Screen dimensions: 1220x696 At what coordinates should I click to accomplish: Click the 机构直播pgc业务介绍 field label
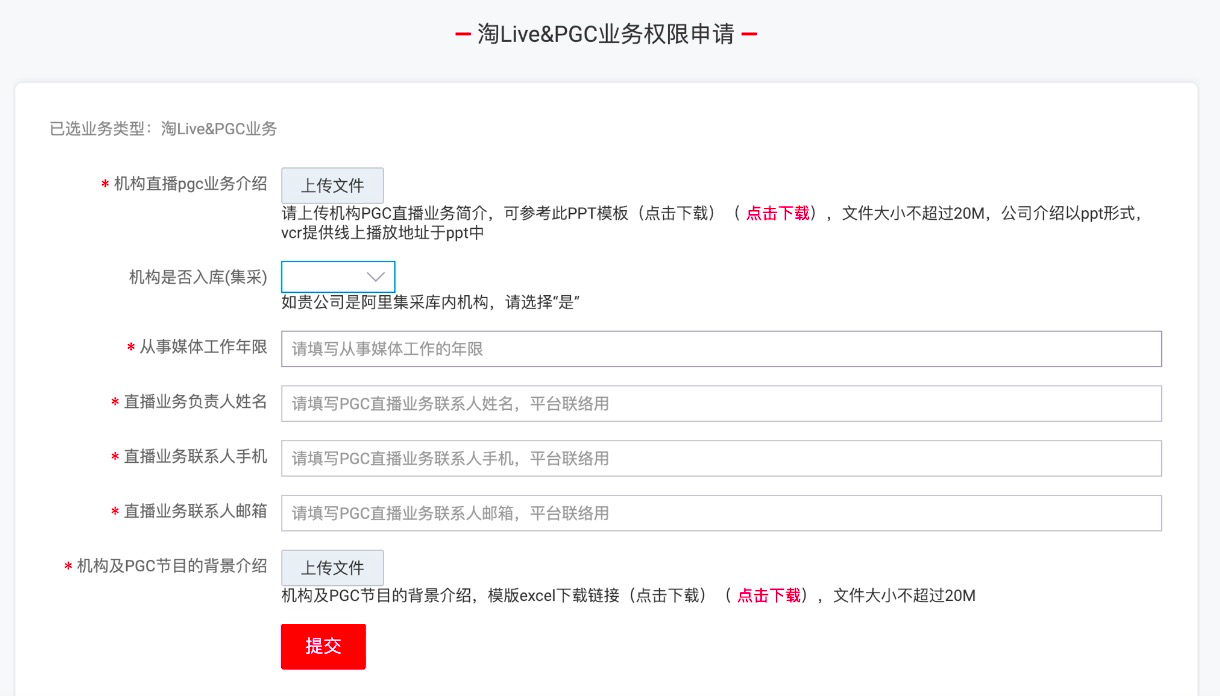pos(190,184)
